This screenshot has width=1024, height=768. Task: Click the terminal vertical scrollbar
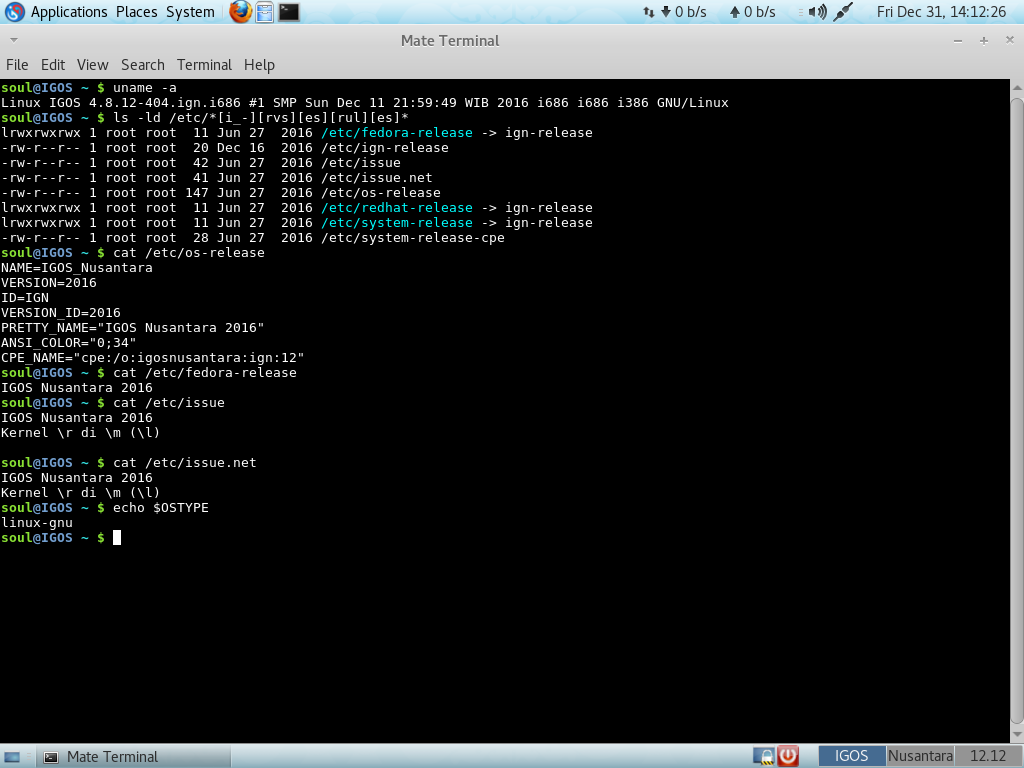(1017, 410)
